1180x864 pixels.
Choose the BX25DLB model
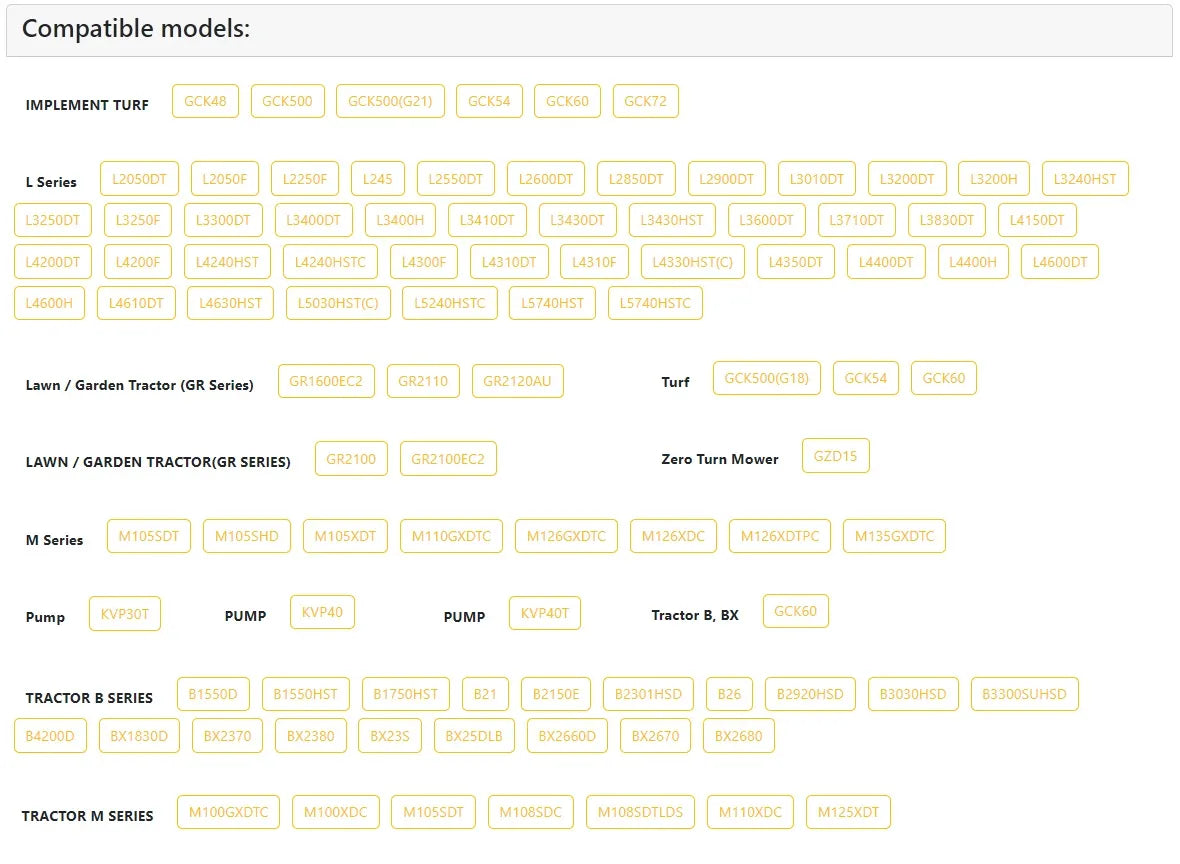(x=474, y=736)
